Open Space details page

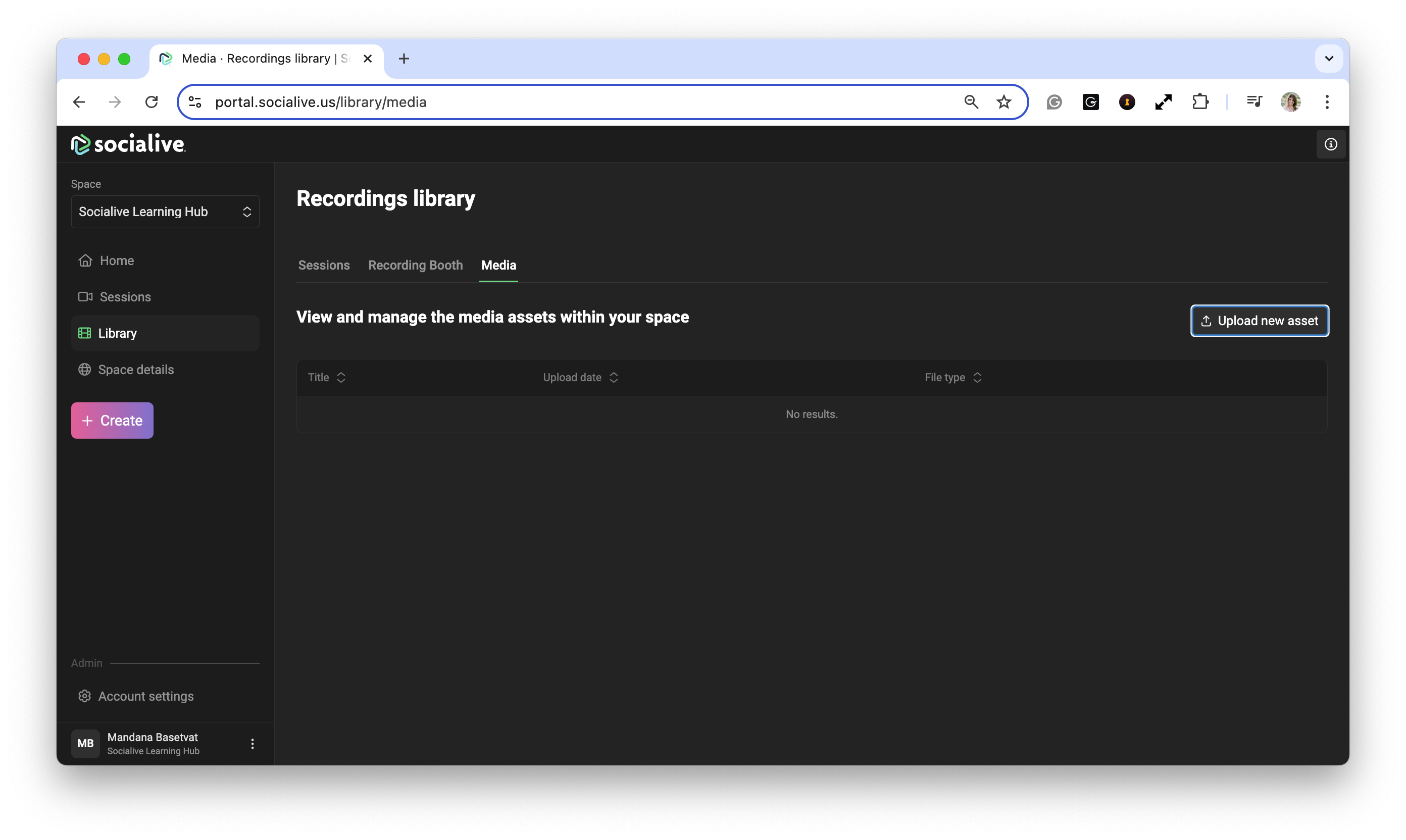pyautogui.click(x=135, y=370)
